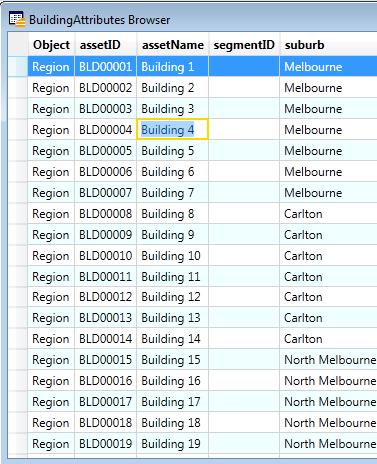Image resolution: width=377 pixels, height=464 pixels.
Task: Click the suburb column header
Action: click(329, 45)
